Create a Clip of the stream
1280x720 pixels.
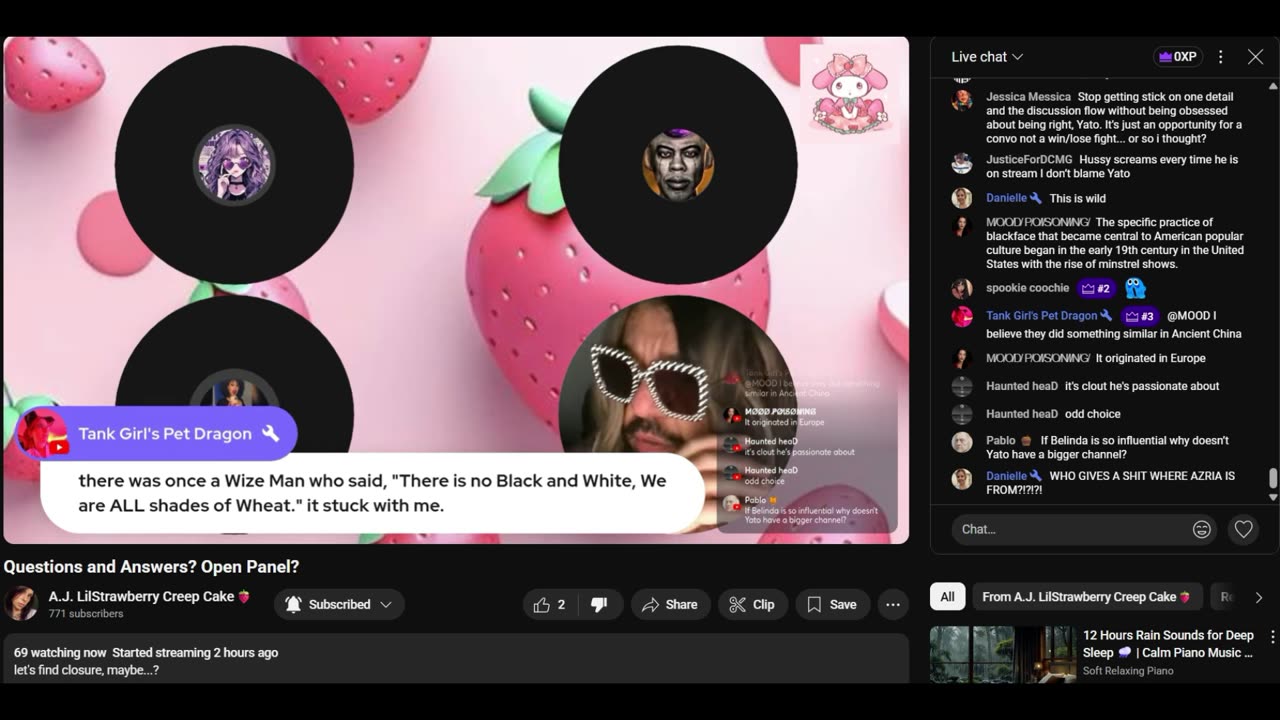tap(752, 604)
